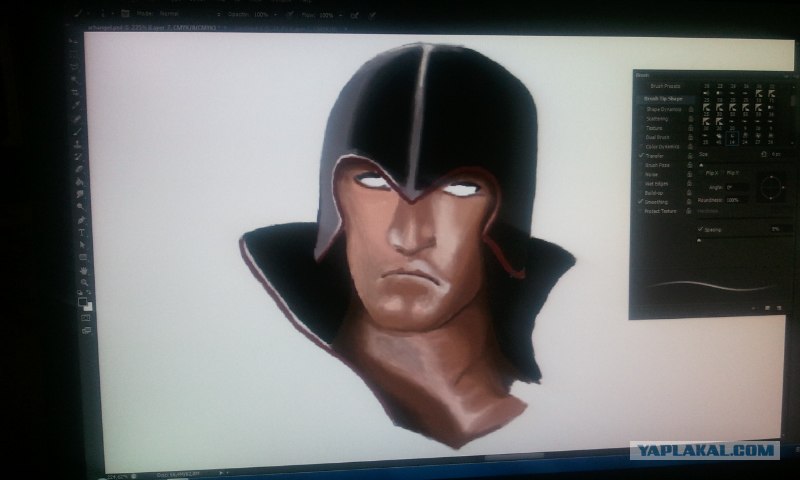Viewport: 800px width, 480px height.
Task: Open foreground color picker
Action: pyautogui.click(x=83, y=301)
